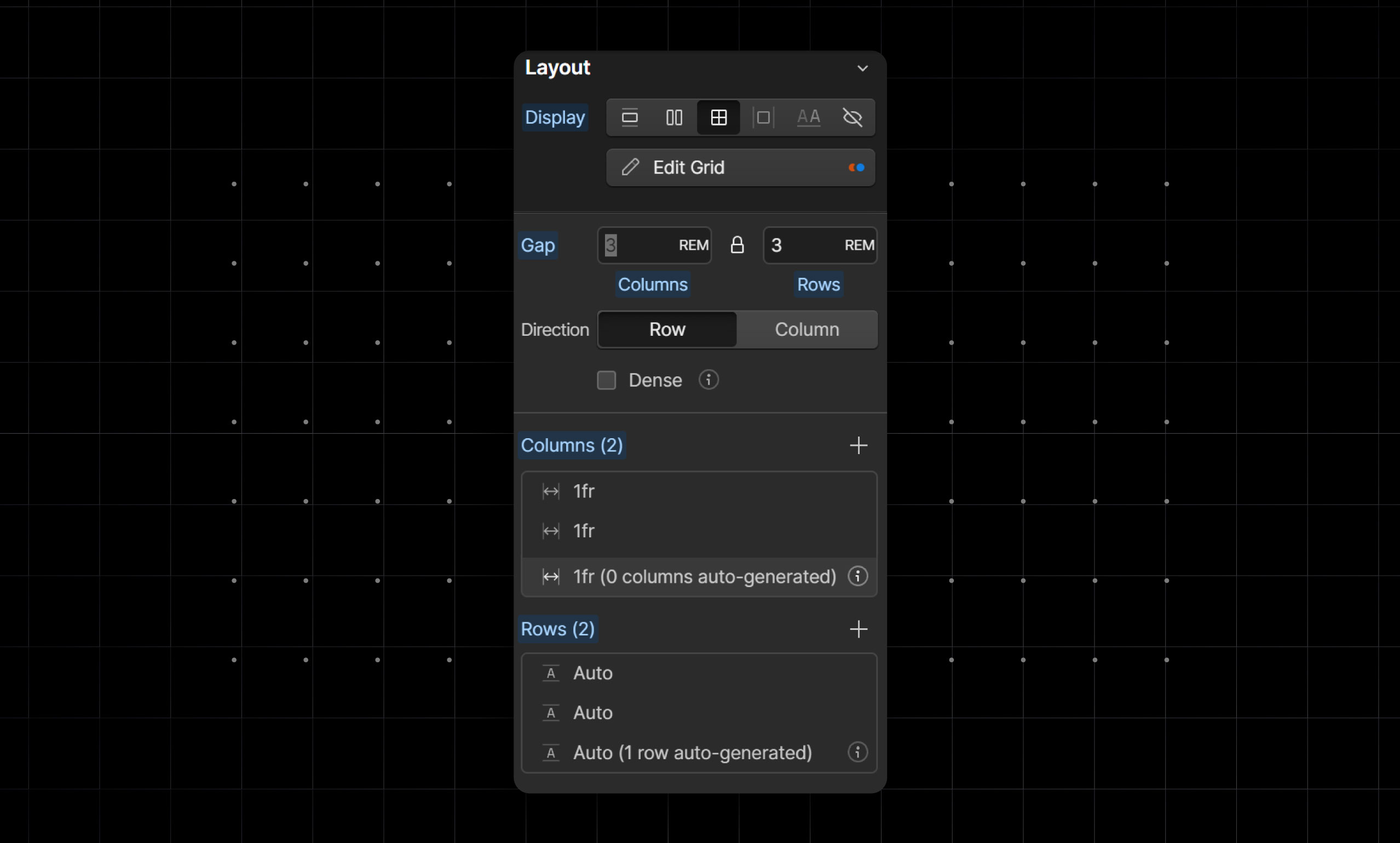Show info about Dense option
The width and height of the screenshot is (1400, 843).
tap(708, 380)
